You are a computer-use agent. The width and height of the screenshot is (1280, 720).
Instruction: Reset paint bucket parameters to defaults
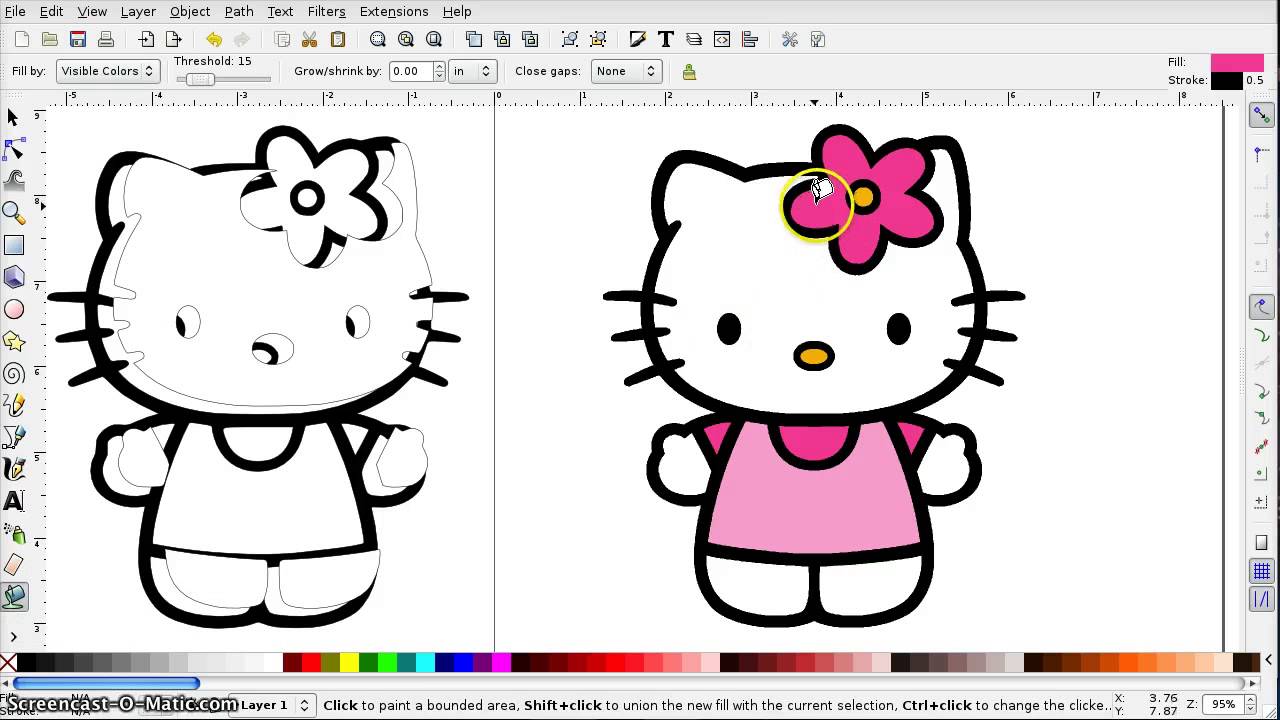(689, 72)
